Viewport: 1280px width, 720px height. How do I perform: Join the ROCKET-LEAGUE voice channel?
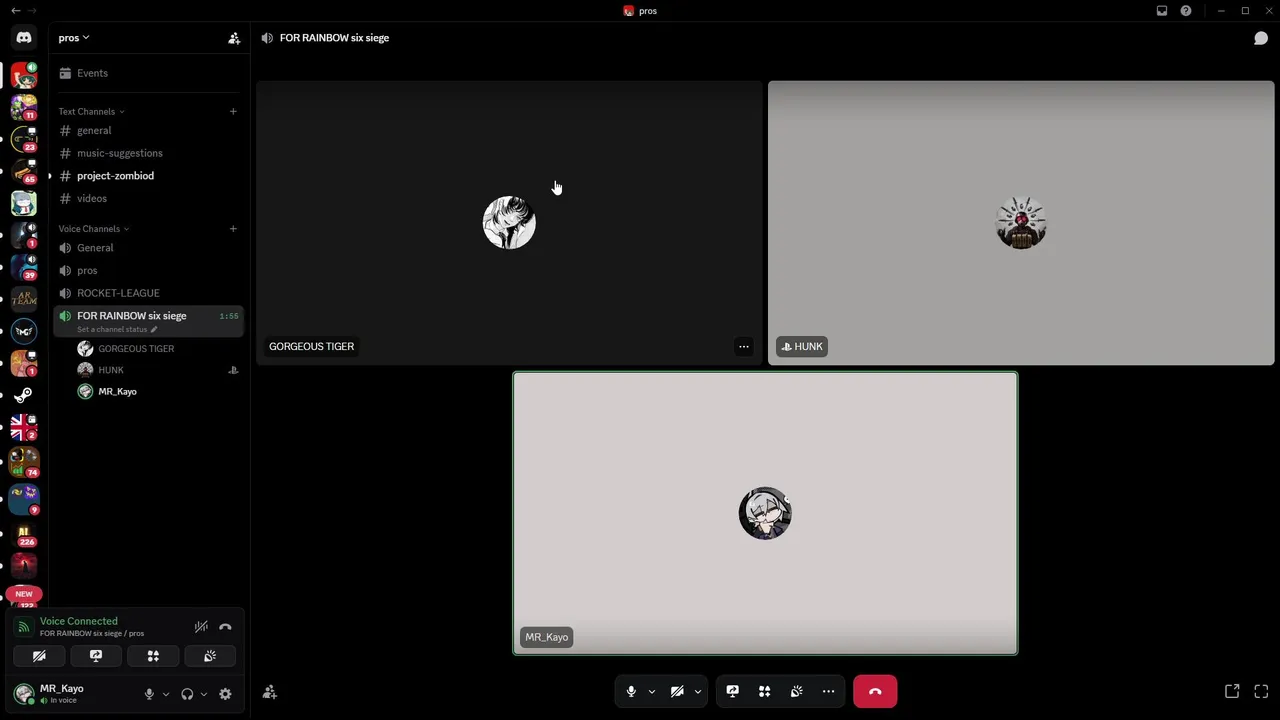coord(148,293)
